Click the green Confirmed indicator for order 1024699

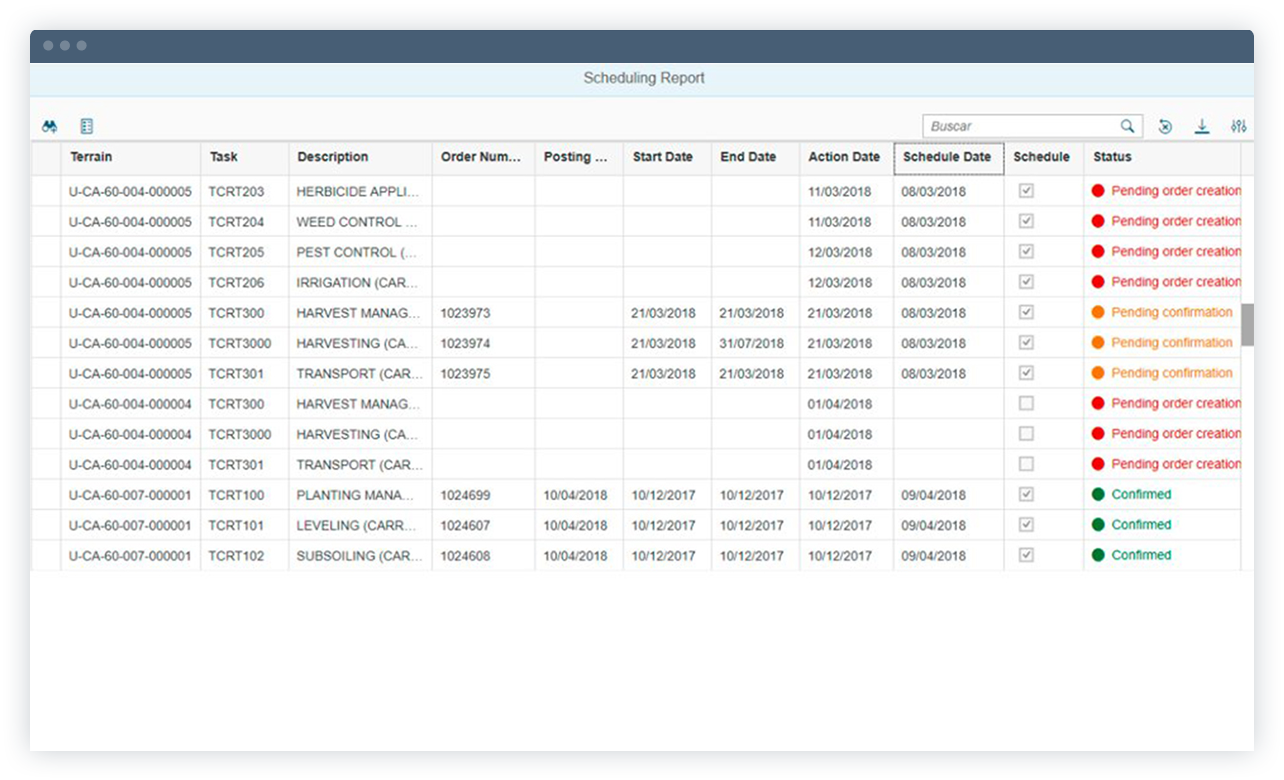1097,494
